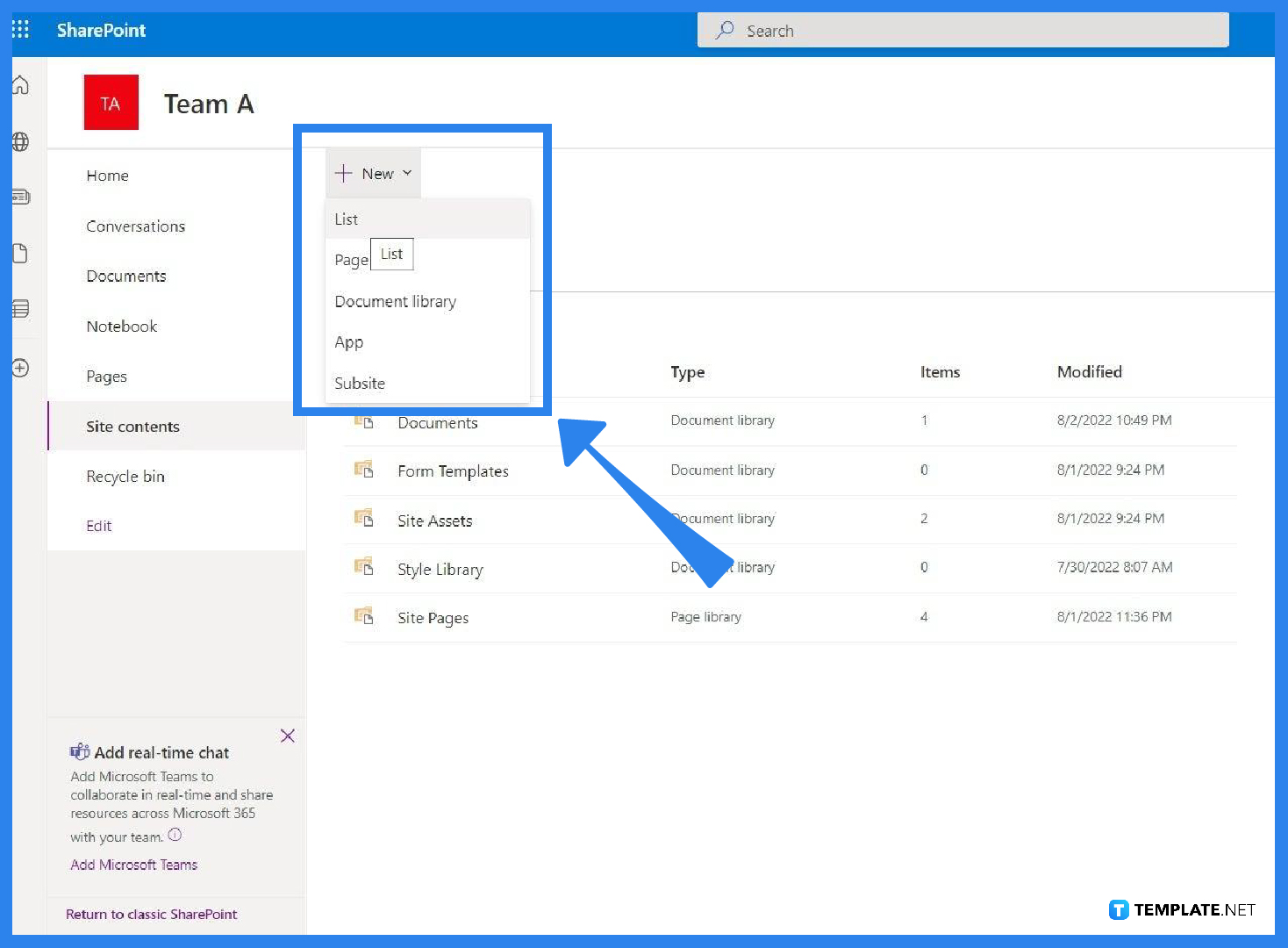Click the Team A site title
Image resolution: width=1288 pixels, height=948 pixels.
click(209, 104)
